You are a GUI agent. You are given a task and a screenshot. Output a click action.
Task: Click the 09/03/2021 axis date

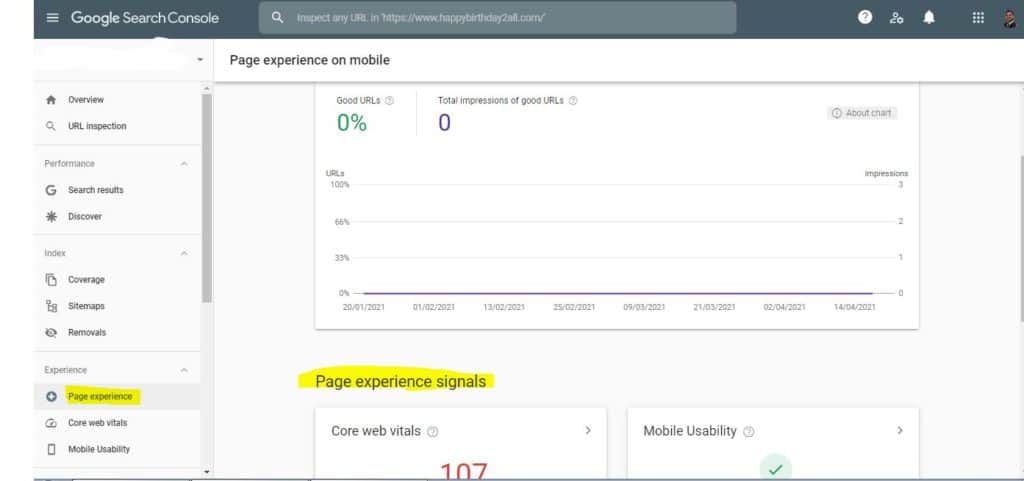pyautogui.click(x=644, y=307)
